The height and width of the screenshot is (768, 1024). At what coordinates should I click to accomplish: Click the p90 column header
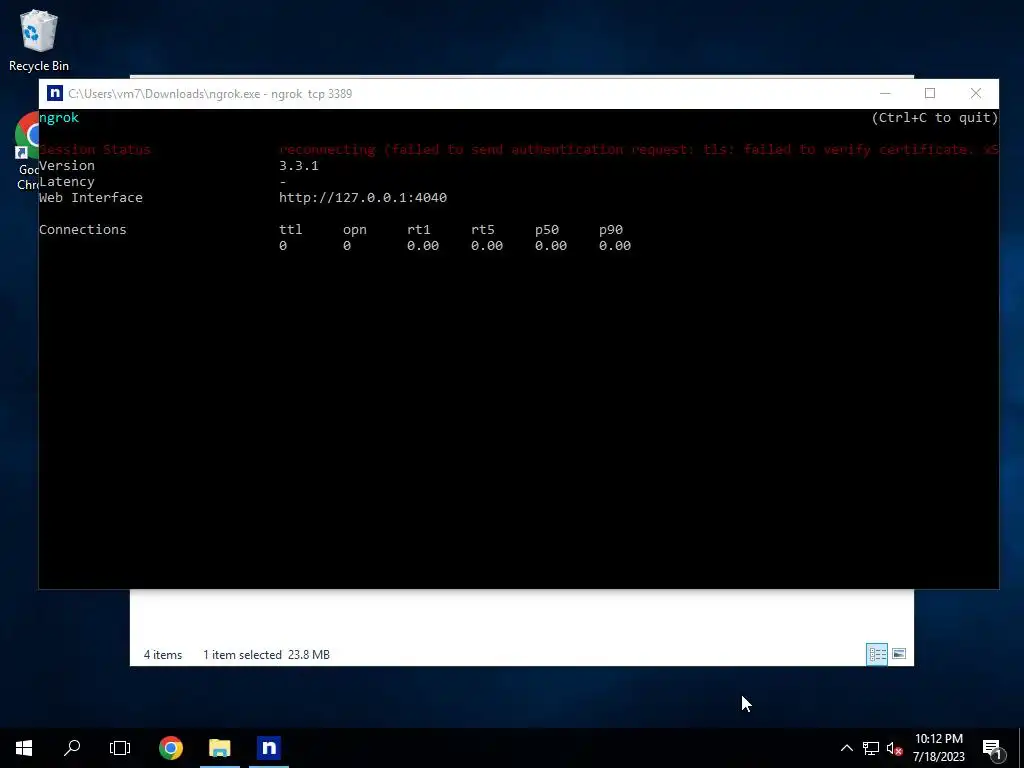[611, 230]
